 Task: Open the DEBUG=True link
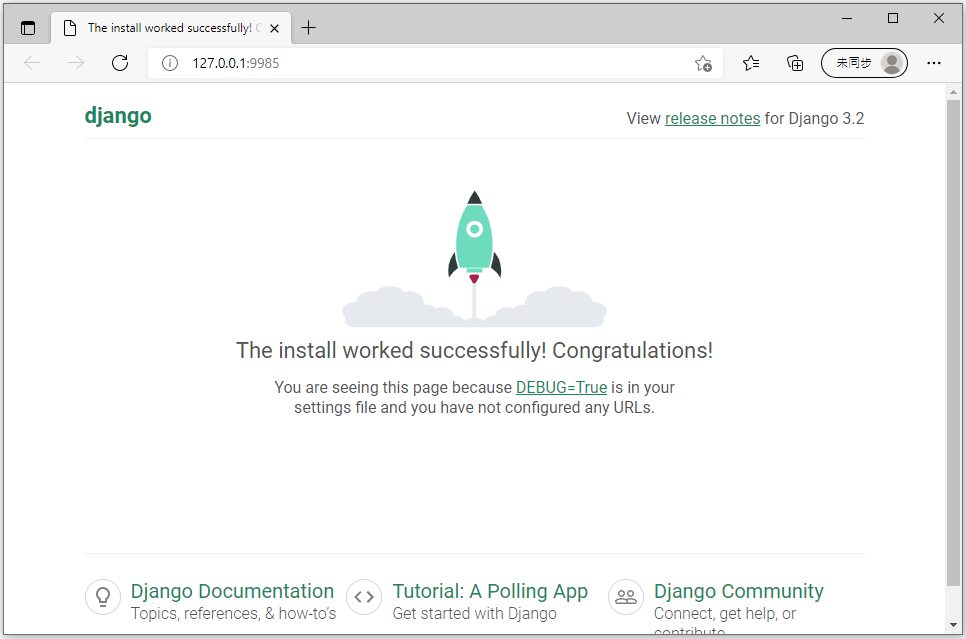tap(561, 387)
